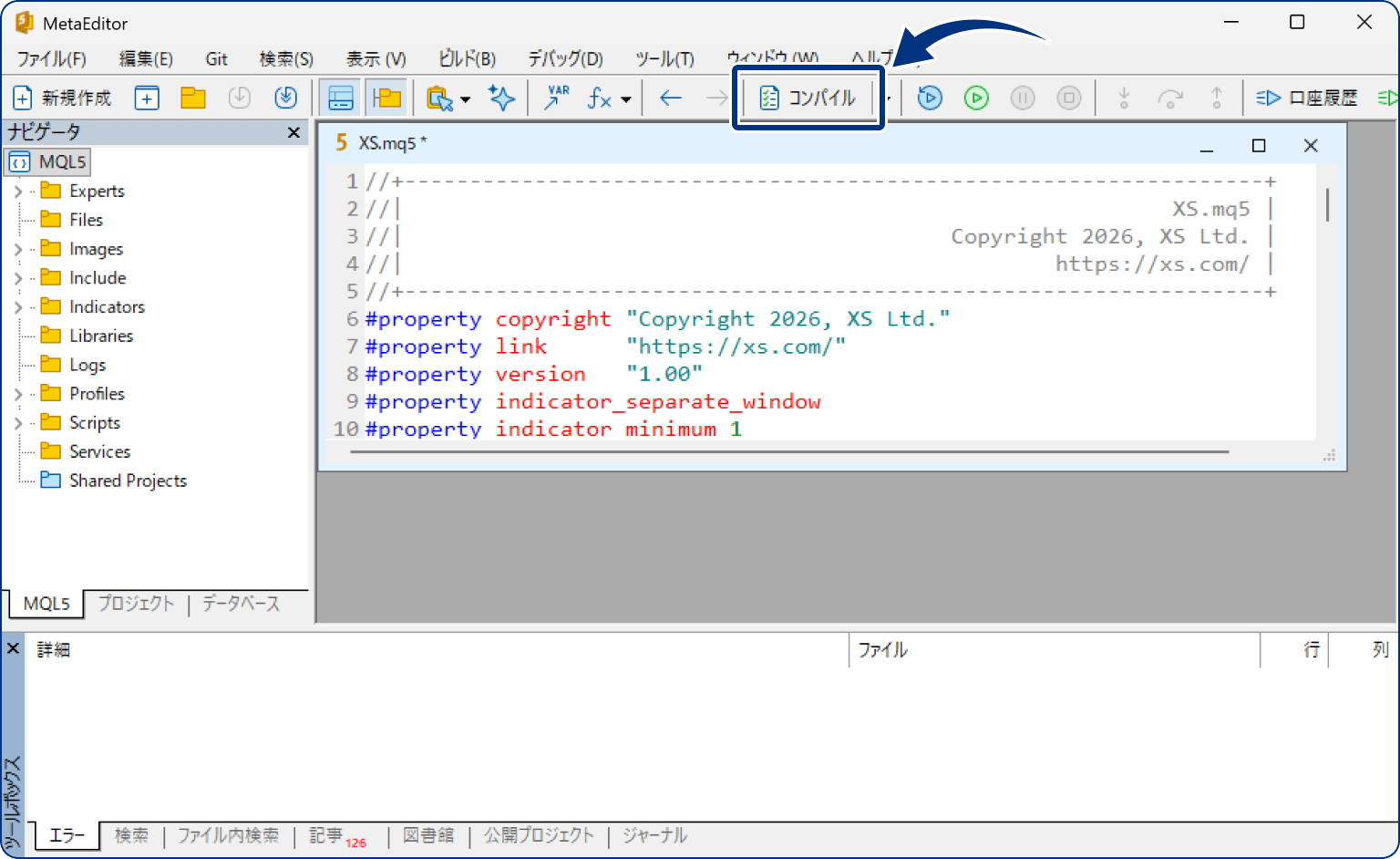Click the new window plus icon
The image size is (1400, 859).
pyautogui.click(x=147, y=98)
